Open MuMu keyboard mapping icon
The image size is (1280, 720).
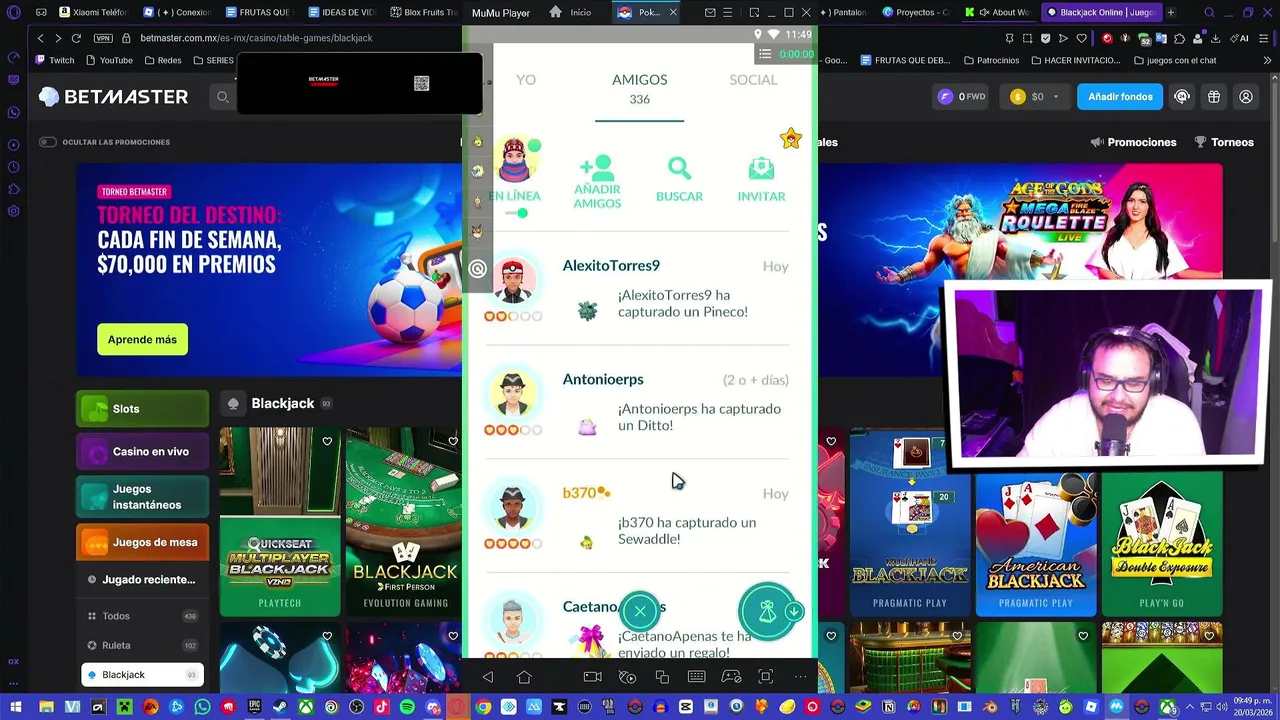697,677
